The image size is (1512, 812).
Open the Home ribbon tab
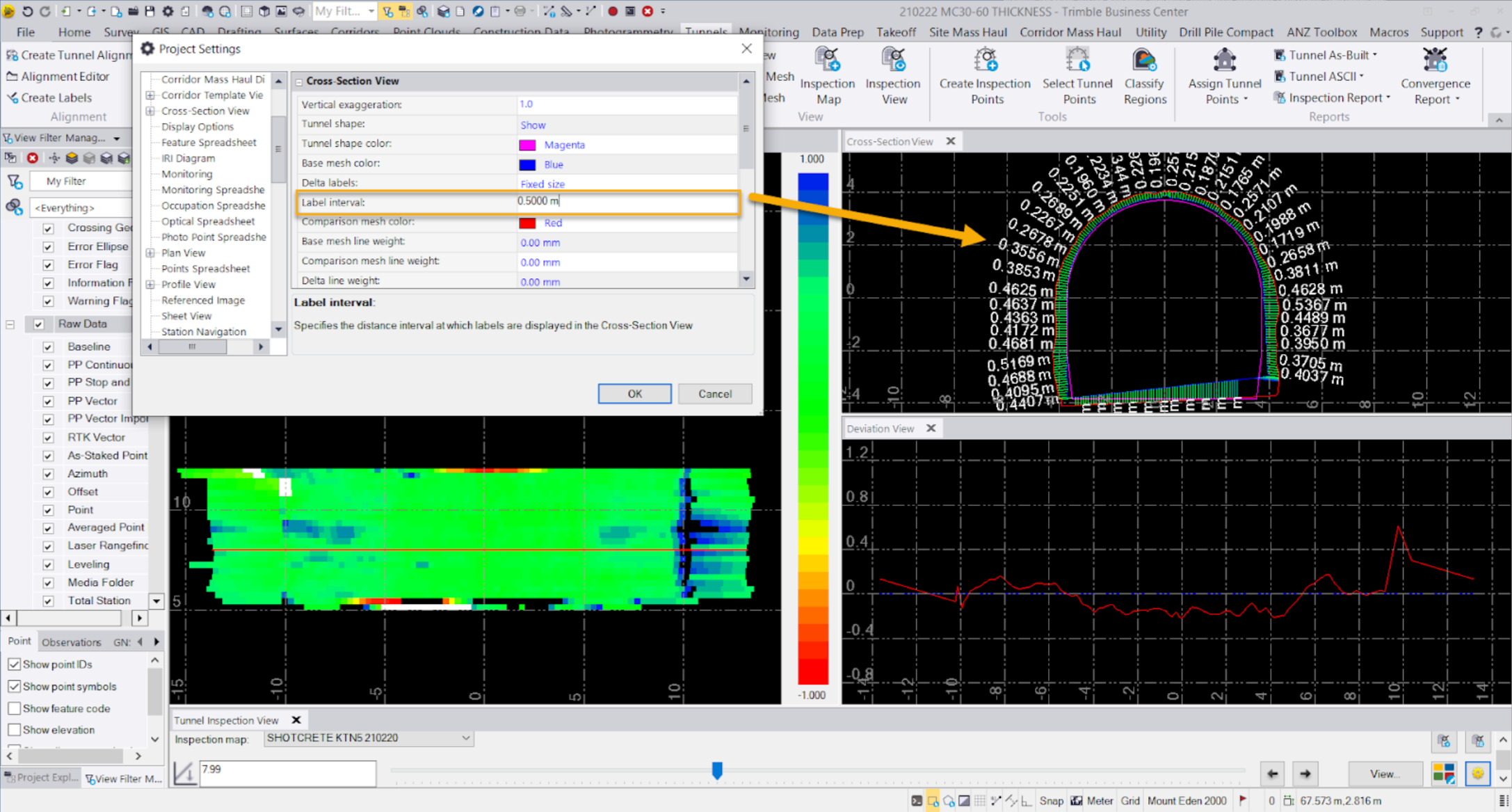pos(74,32)
